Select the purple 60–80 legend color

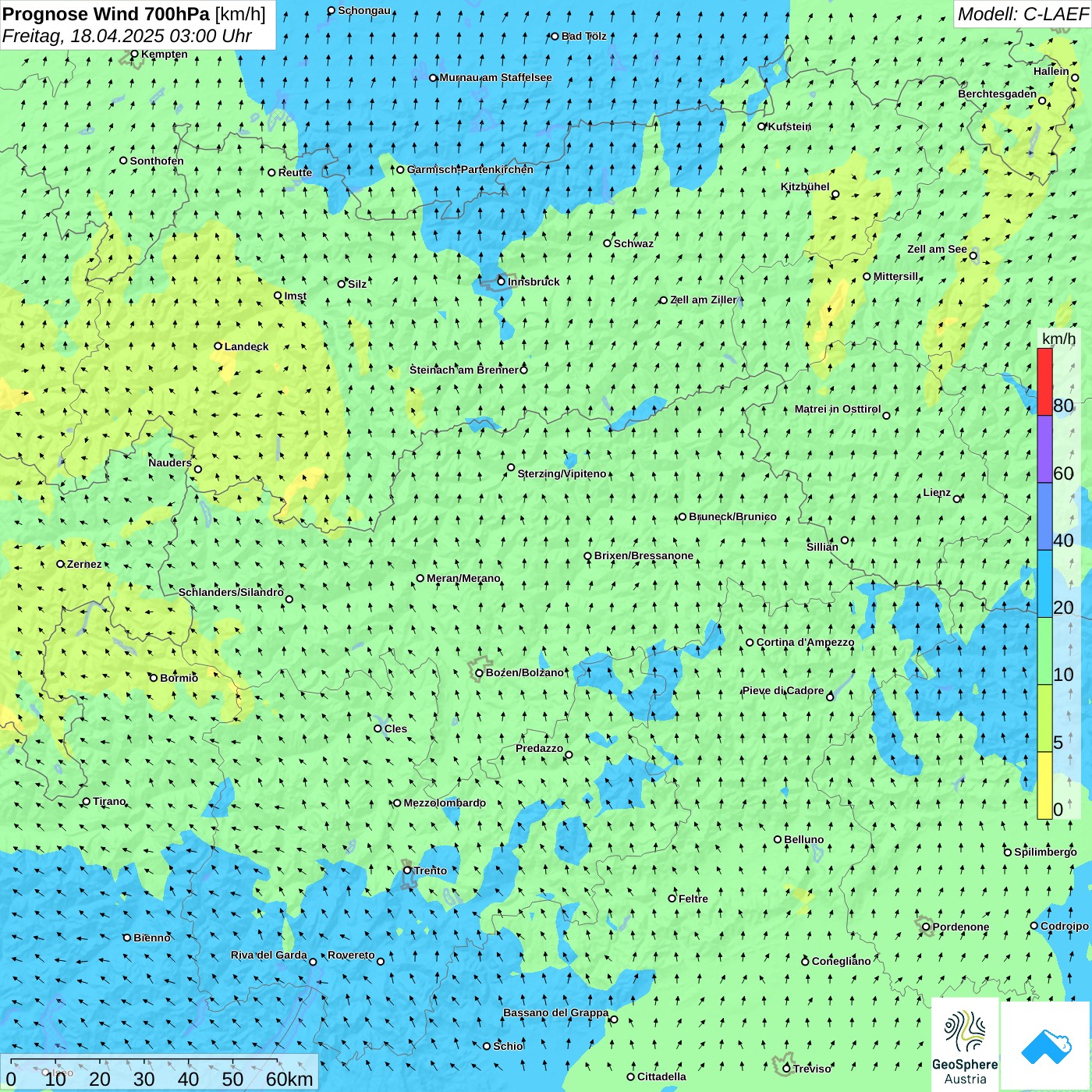tap(1044, 449)
